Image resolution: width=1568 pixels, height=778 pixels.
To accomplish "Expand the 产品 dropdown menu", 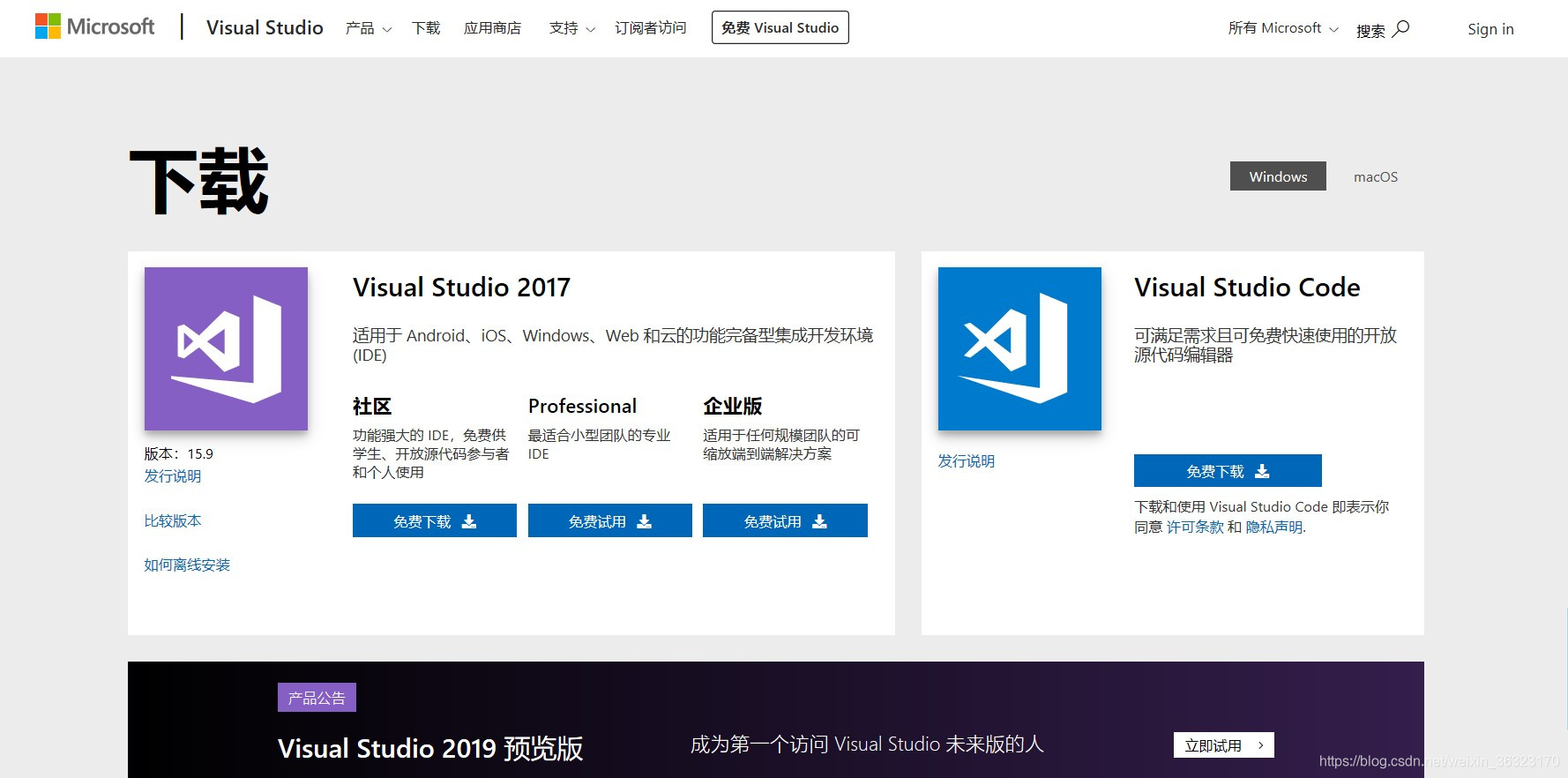I will pos(368,28).
